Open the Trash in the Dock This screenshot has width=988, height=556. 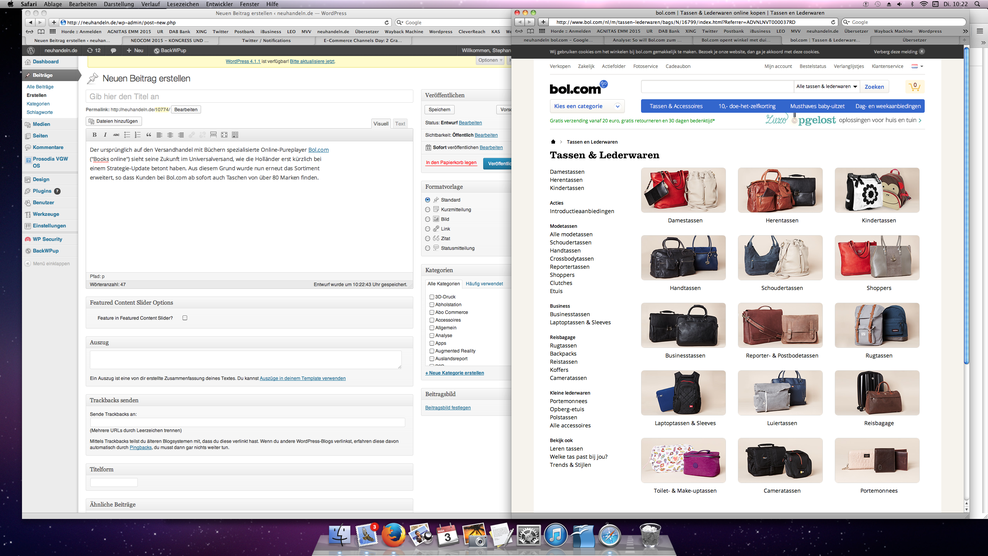[x=650, y=535]
